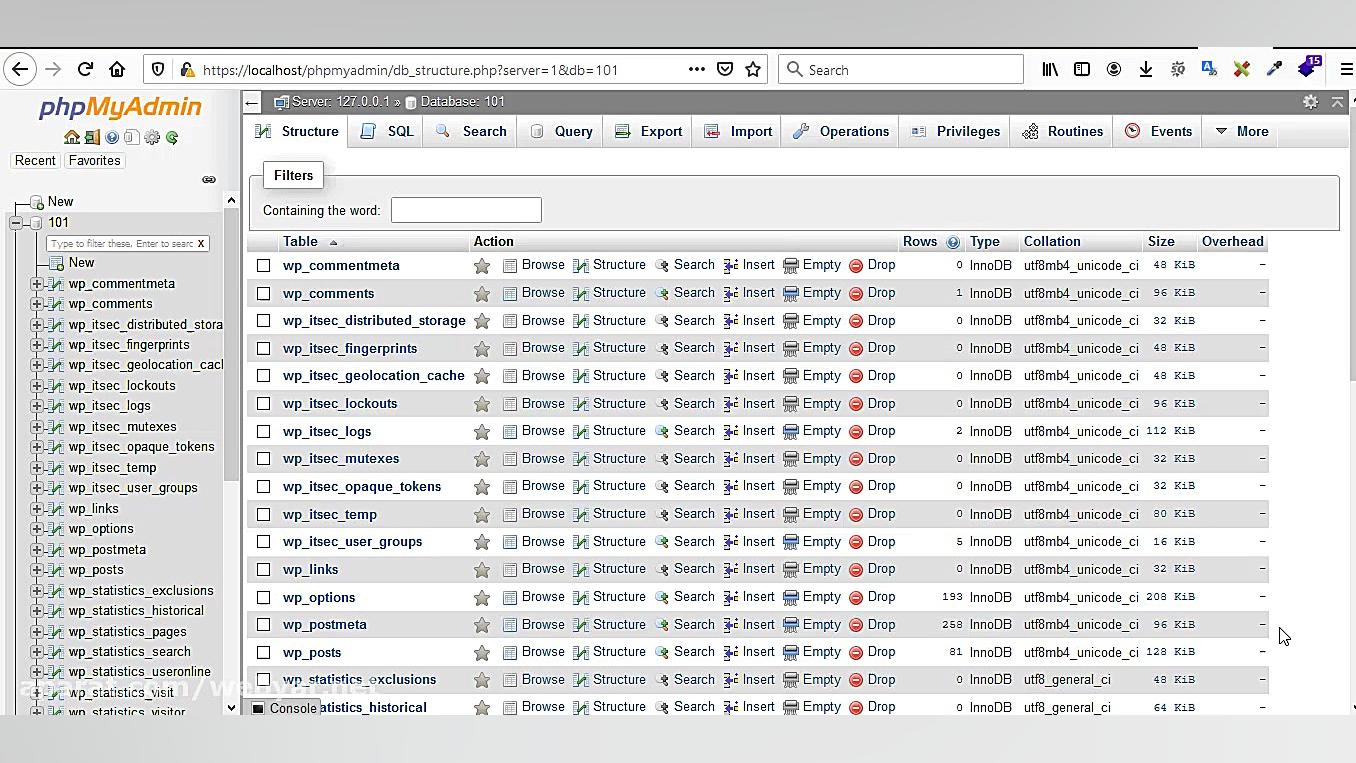Click the tracking protection shield icon
This screenshot has height=763, width=1356.
point(157,69)
